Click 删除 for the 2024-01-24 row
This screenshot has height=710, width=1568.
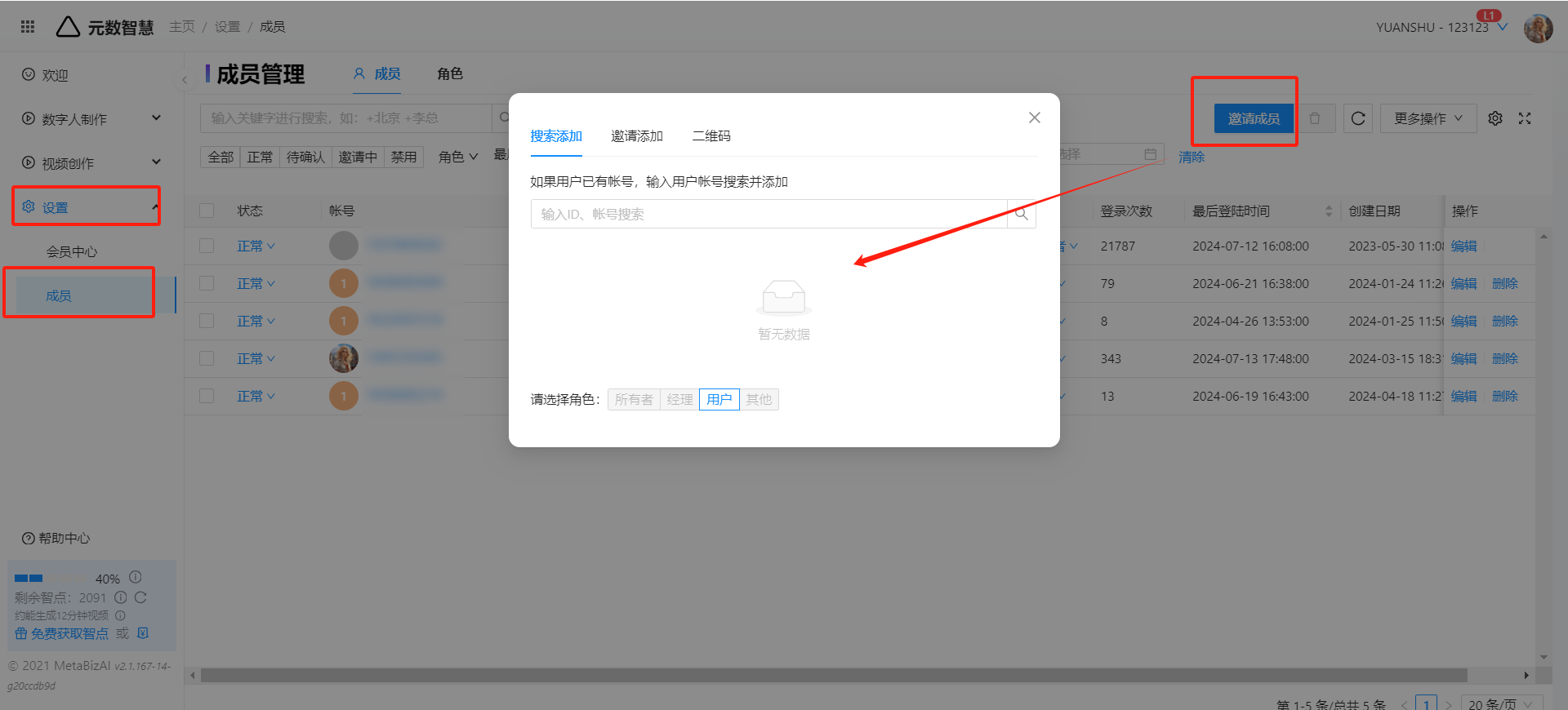tap(1504, 283)
